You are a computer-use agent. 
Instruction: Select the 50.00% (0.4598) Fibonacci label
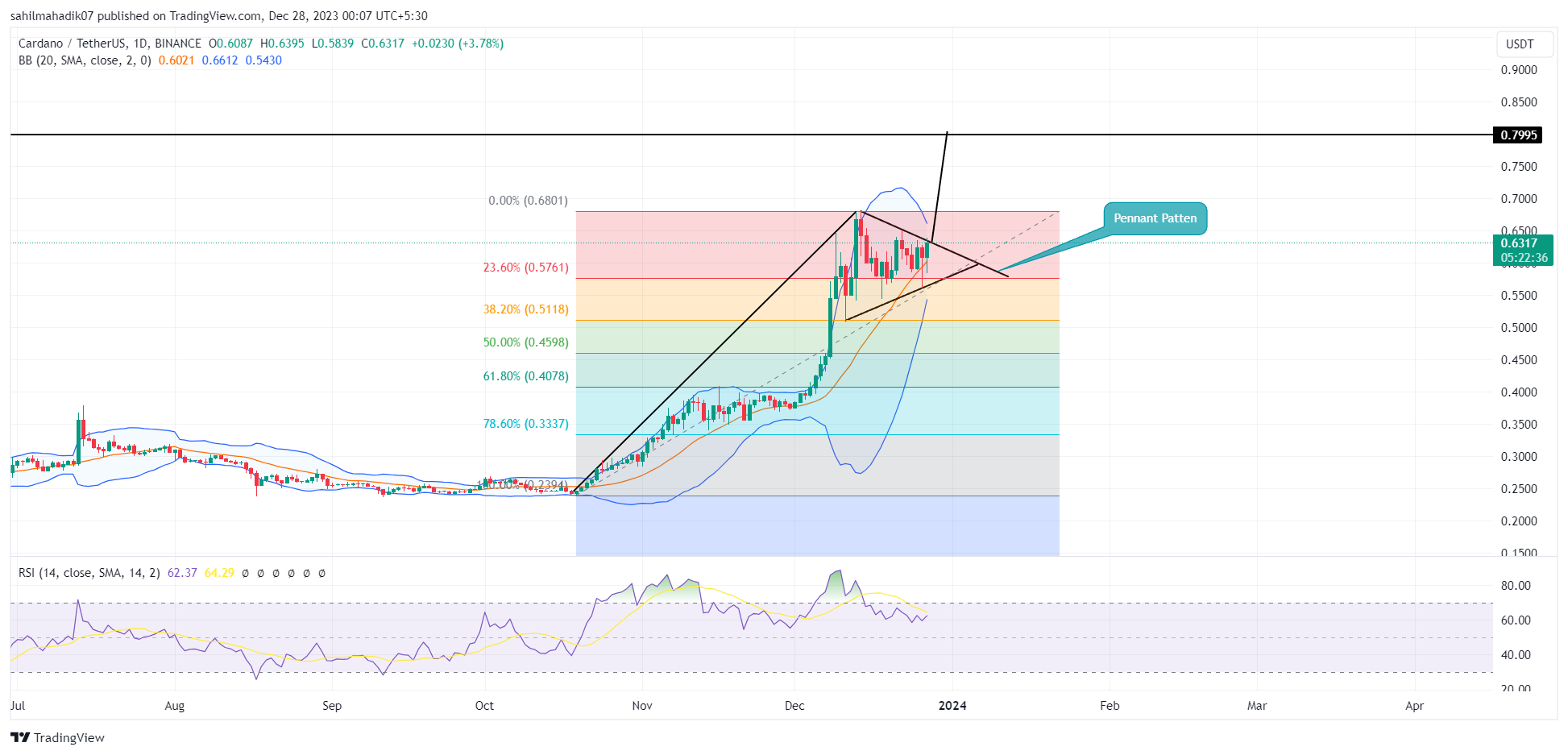point(525,342)
